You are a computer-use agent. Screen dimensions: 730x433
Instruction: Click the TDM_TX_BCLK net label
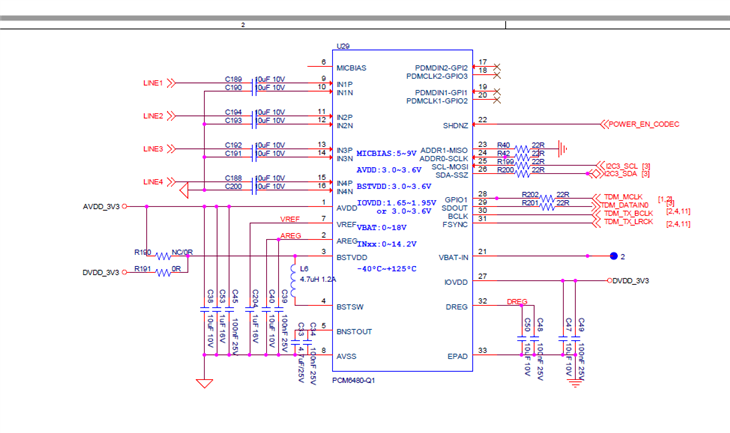[x=629, y=213]
